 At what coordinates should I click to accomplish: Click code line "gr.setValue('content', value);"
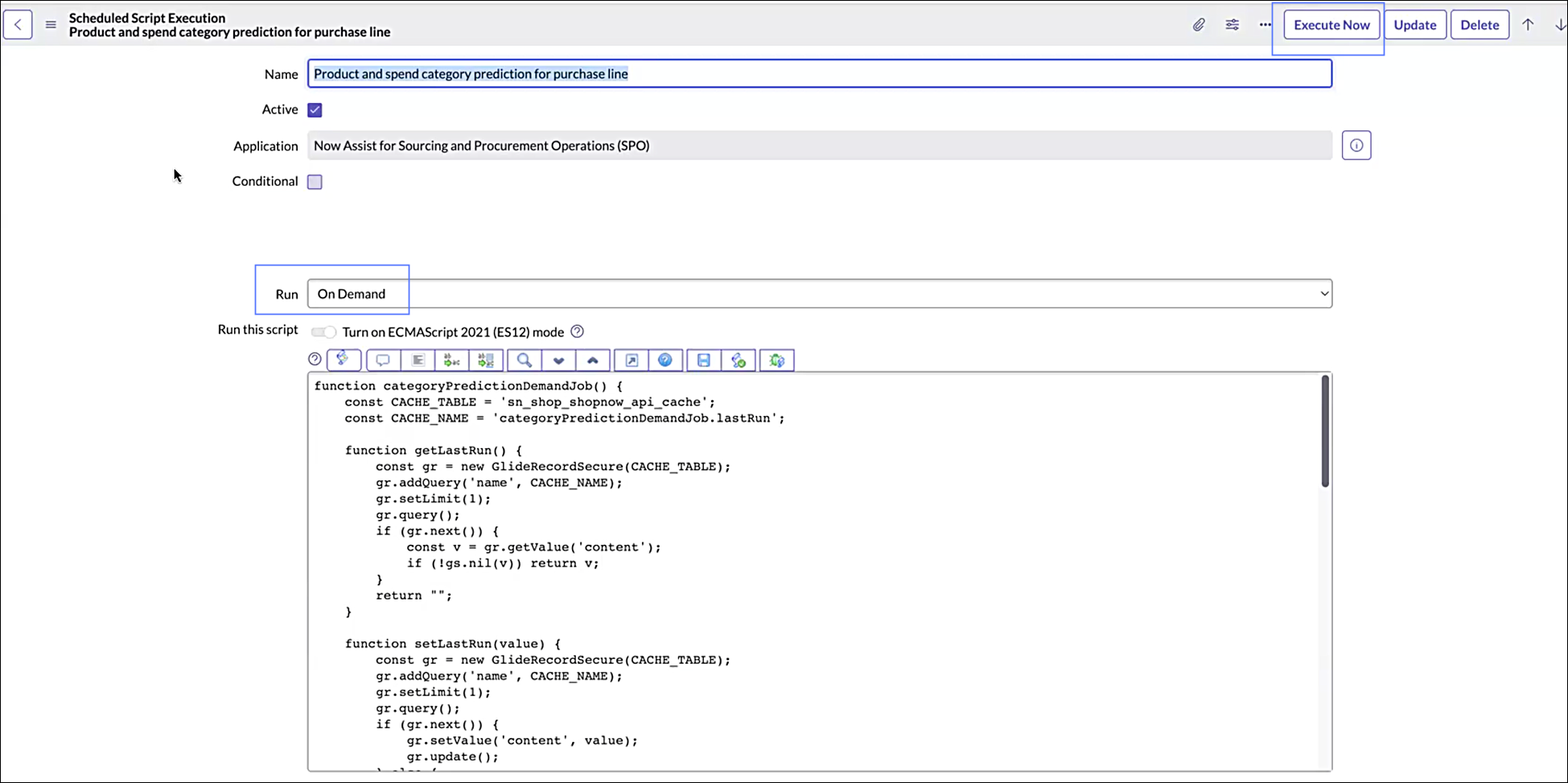[x=522, y=740]
